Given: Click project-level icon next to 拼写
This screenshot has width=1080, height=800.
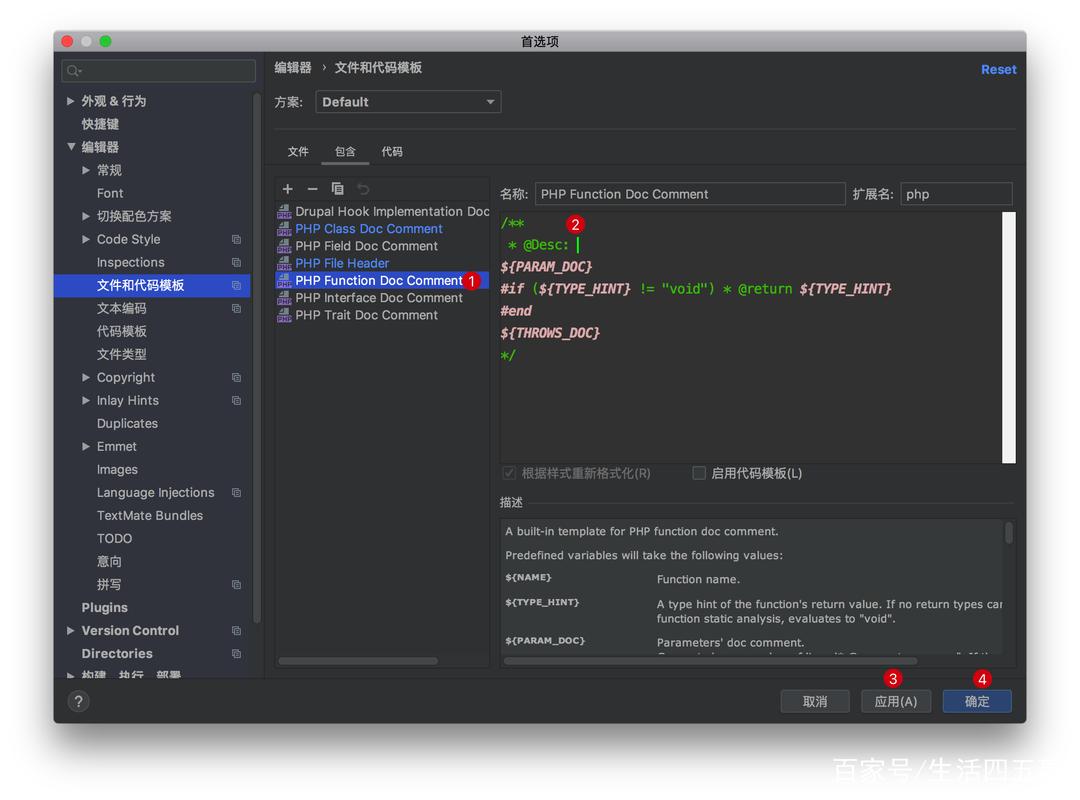Looking at the screenshot, I should (x=236, y=584).
